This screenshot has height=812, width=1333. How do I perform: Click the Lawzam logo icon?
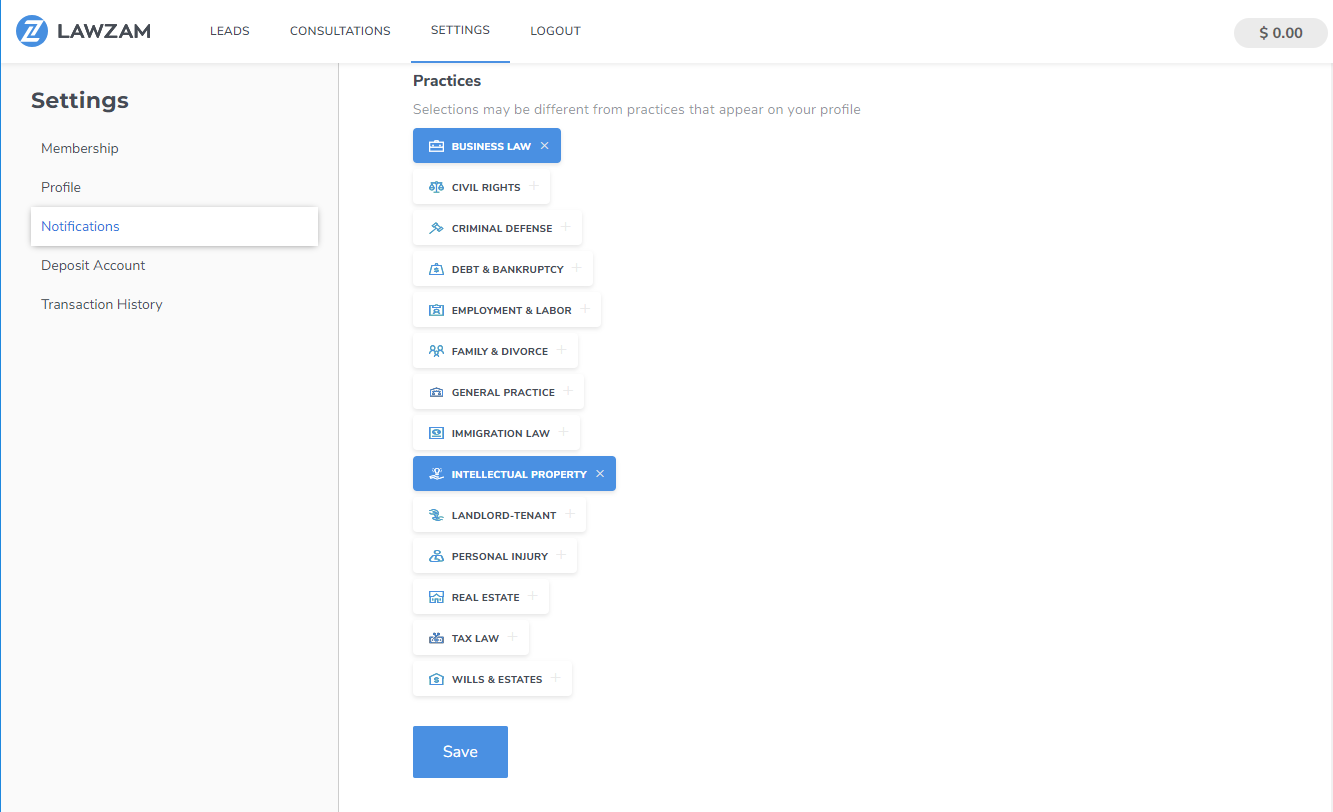(x=32, y=31)
